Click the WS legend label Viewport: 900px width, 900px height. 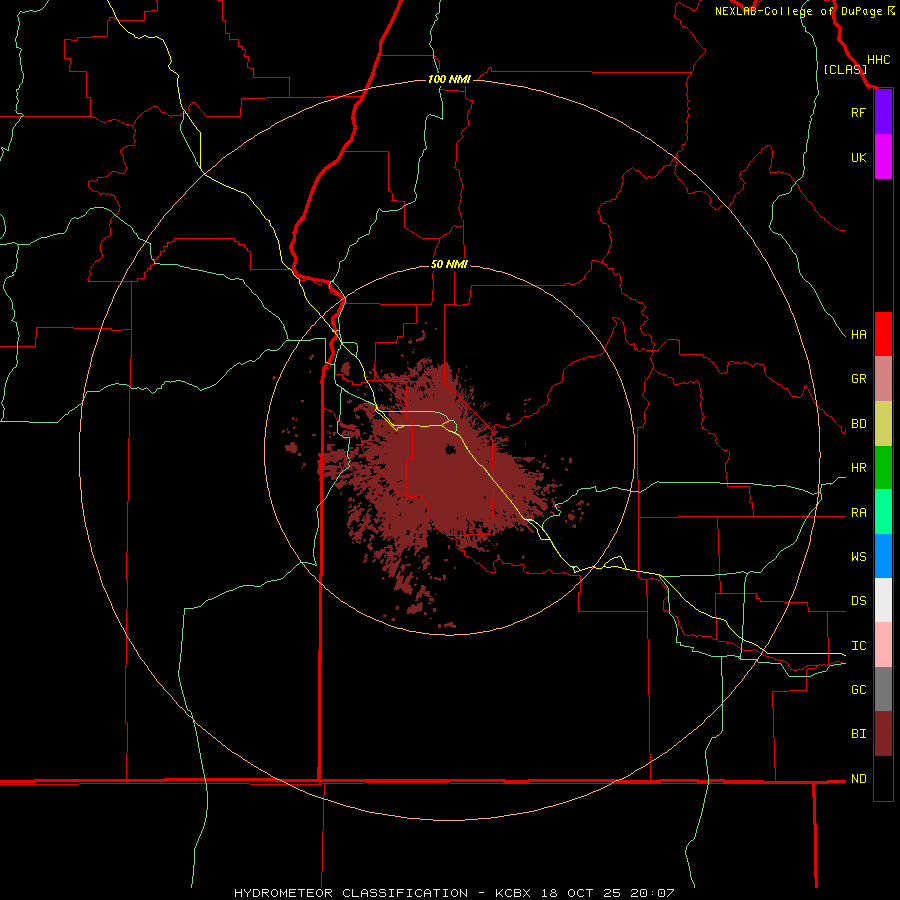(x=858, y=557)
